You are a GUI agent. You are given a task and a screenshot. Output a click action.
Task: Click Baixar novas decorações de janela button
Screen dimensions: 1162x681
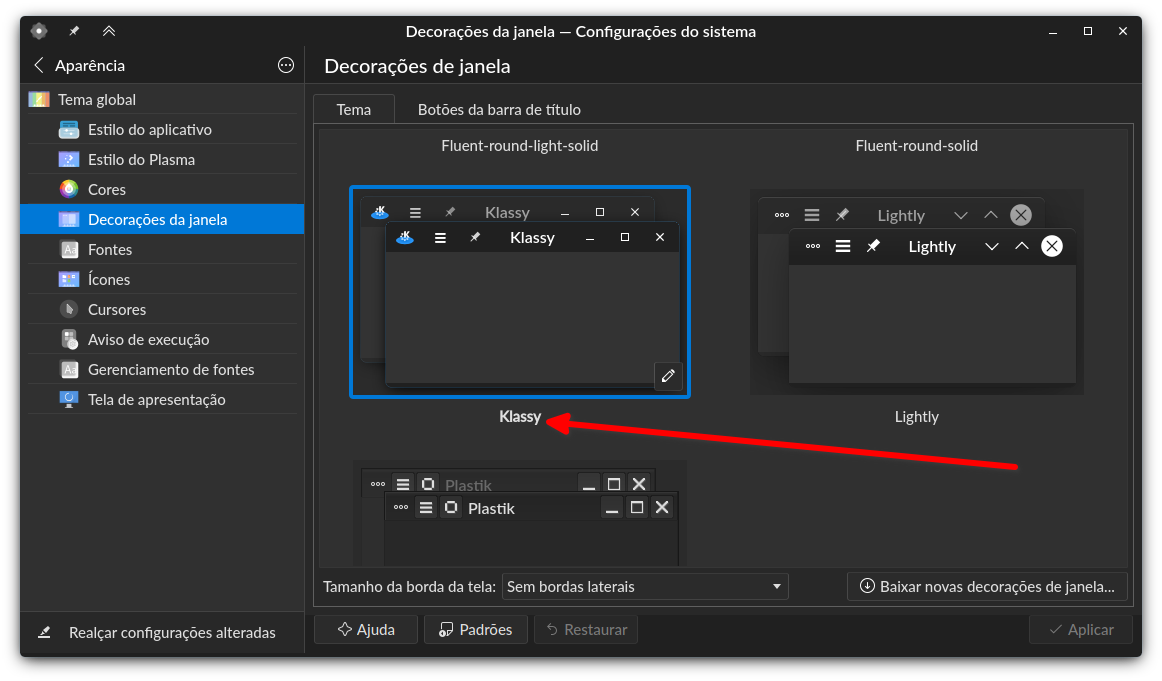pyautogui.click(x=987, y=587)
